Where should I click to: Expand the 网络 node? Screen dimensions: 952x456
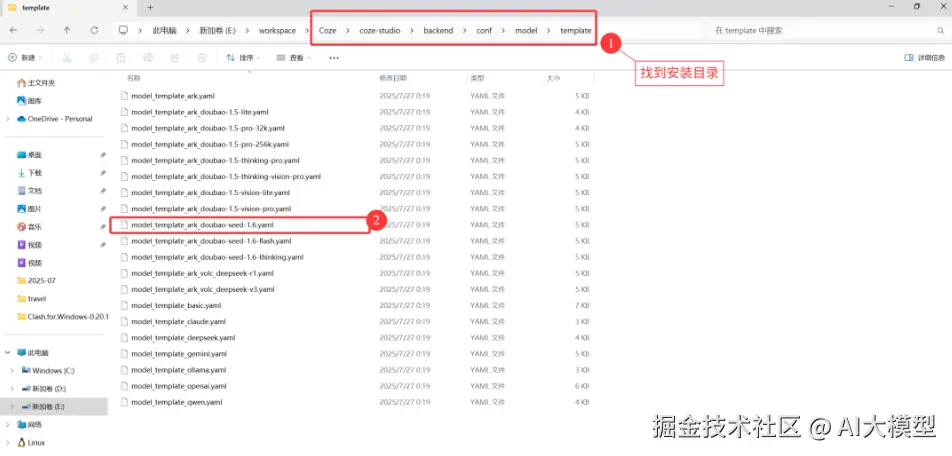7,424
